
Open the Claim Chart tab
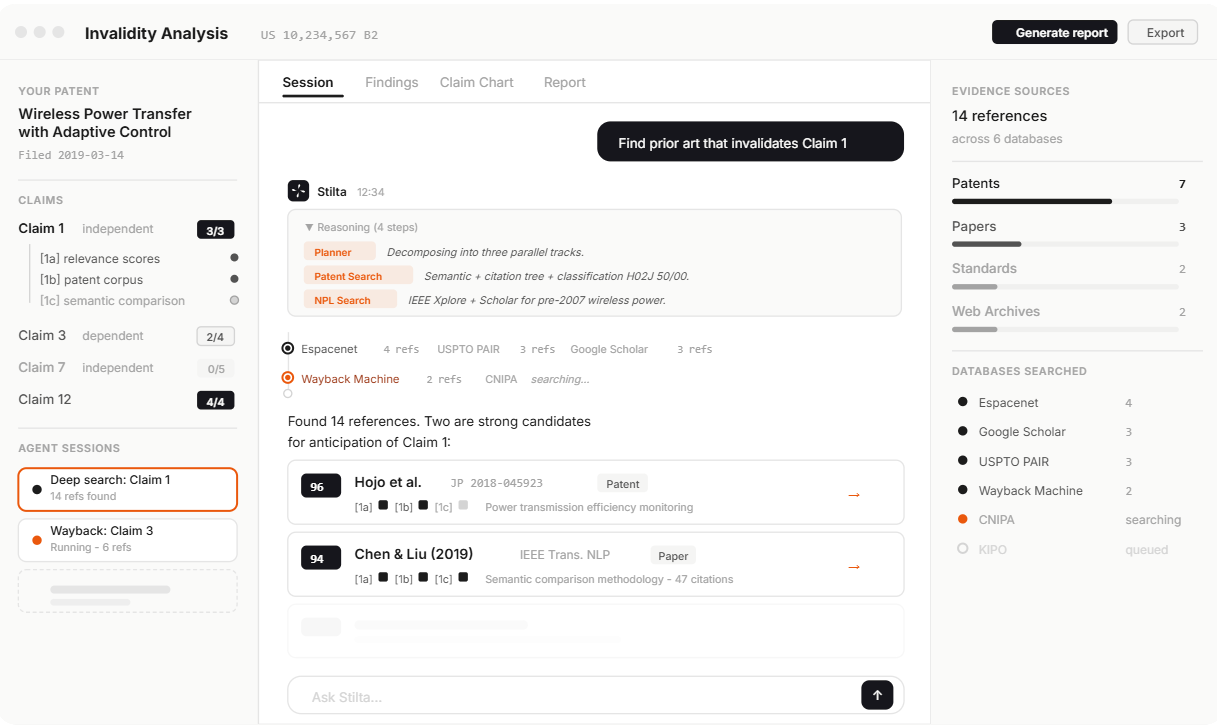click(x=476, y=82)
